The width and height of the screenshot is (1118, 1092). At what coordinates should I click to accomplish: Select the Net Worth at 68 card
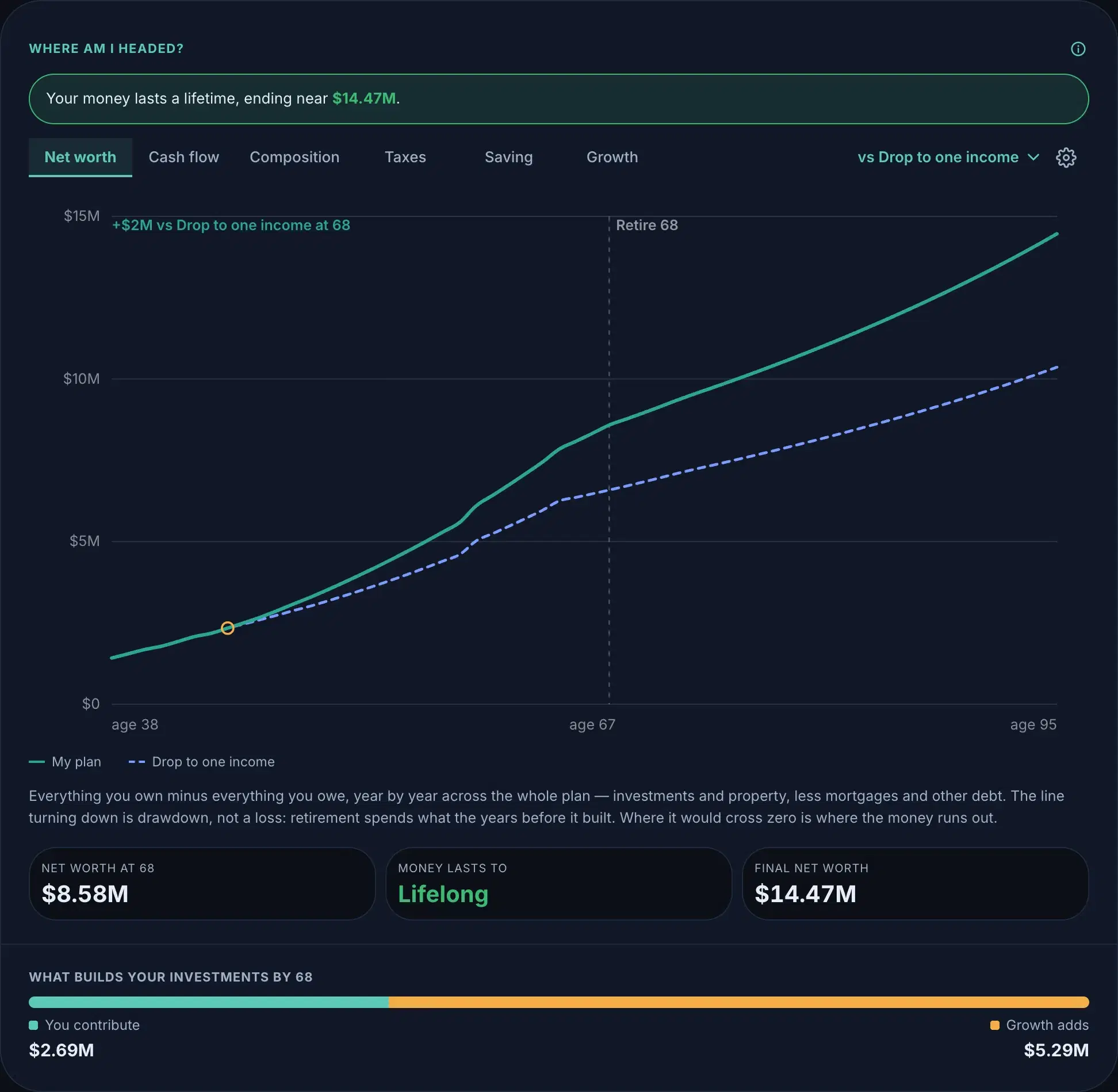pos(202,884)
